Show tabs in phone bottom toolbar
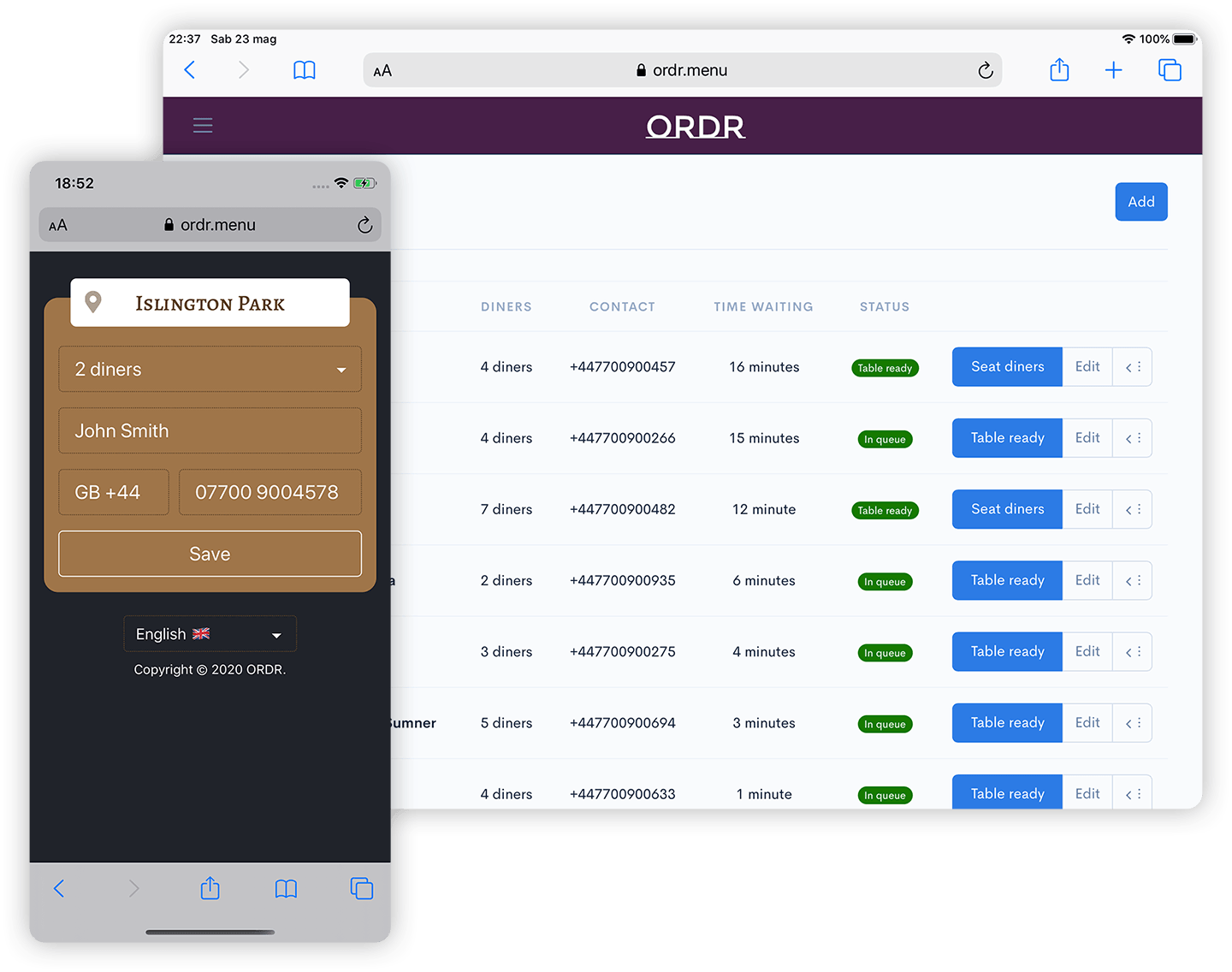Image resolution: width=1232 pixels, height=972 pixels. click(362, 889)
